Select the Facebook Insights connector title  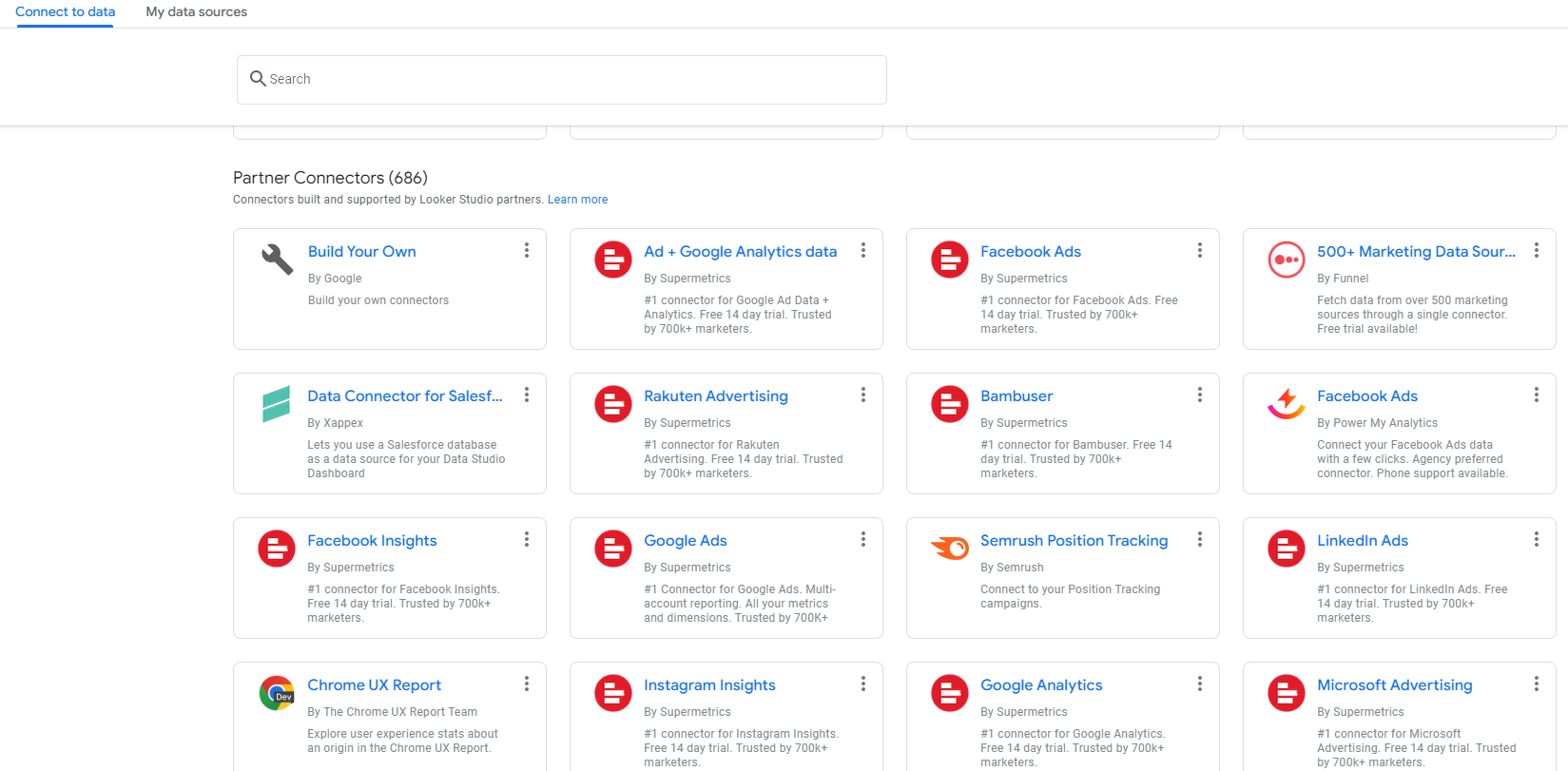click(x=372, y=541)
